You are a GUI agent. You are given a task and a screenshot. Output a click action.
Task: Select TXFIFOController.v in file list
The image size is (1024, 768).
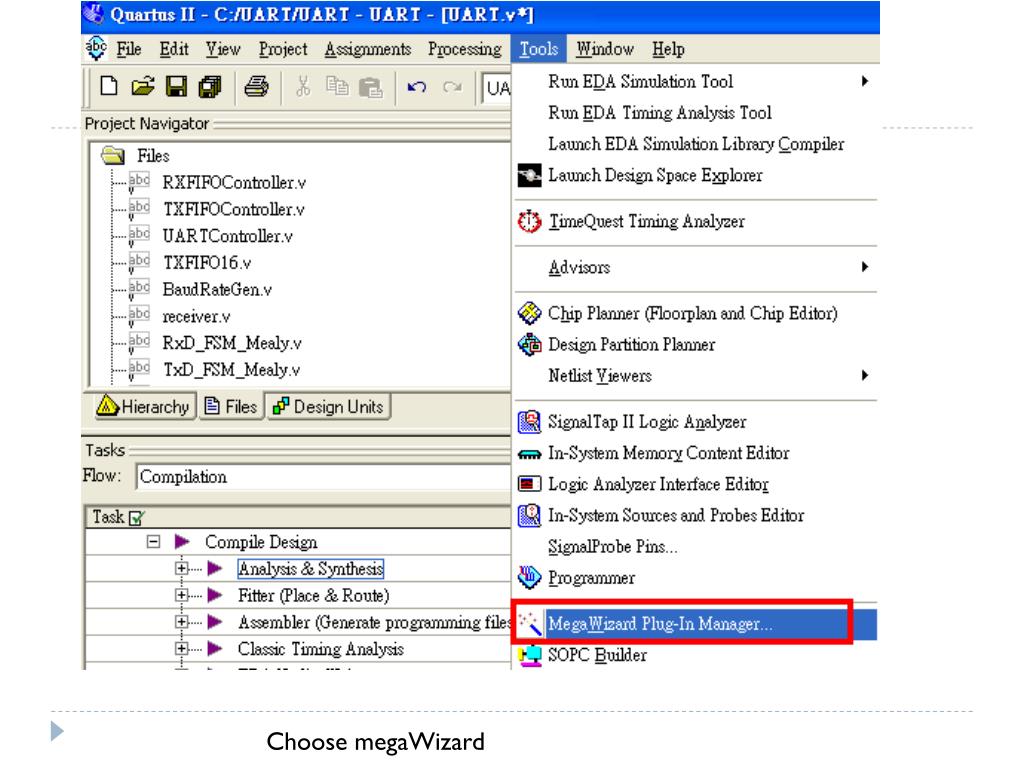233,209
